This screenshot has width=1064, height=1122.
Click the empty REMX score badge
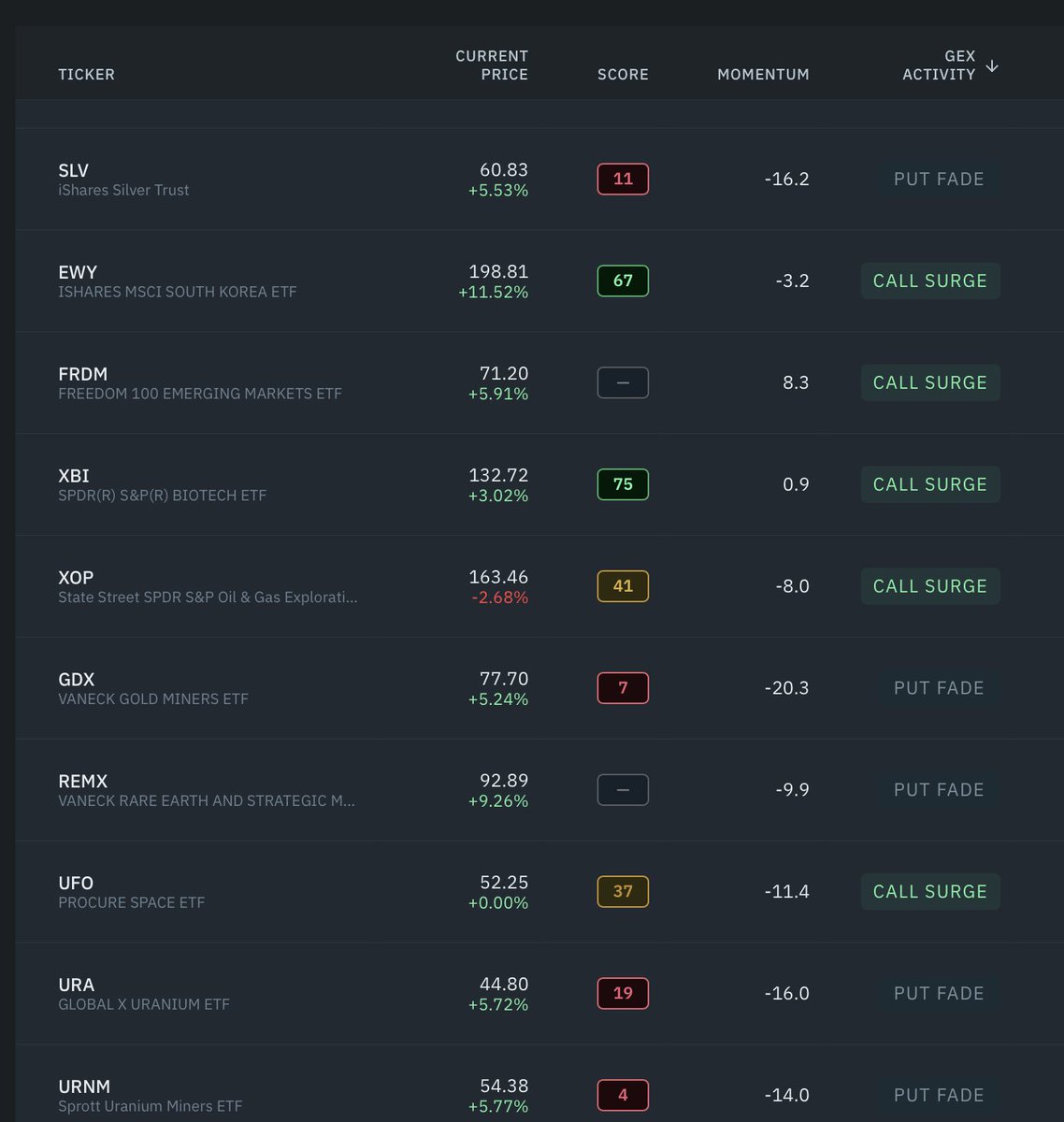(623, 790)
